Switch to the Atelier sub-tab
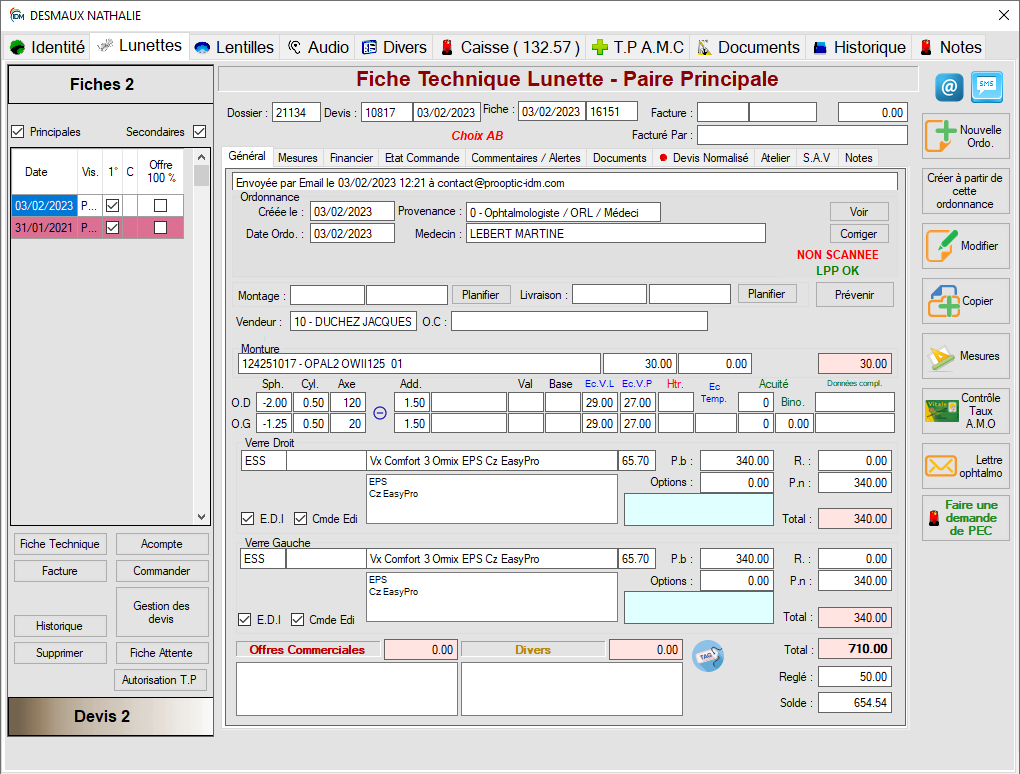Image resolution: width=1020 pixels, height=774 pixels. coord(775,158)
